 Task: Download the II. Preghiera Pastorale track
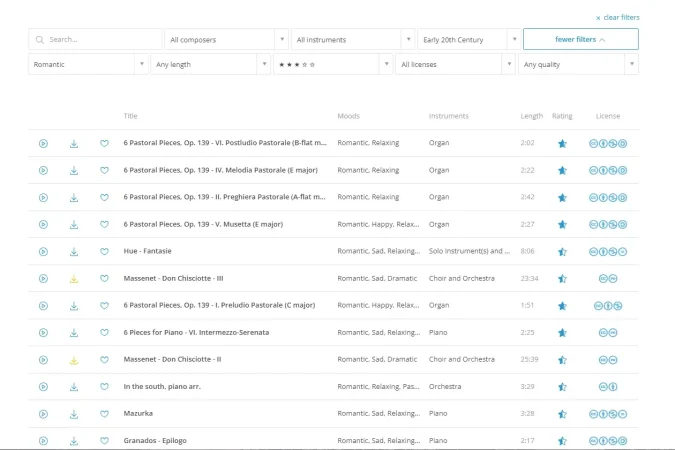[x=74, y=197]
